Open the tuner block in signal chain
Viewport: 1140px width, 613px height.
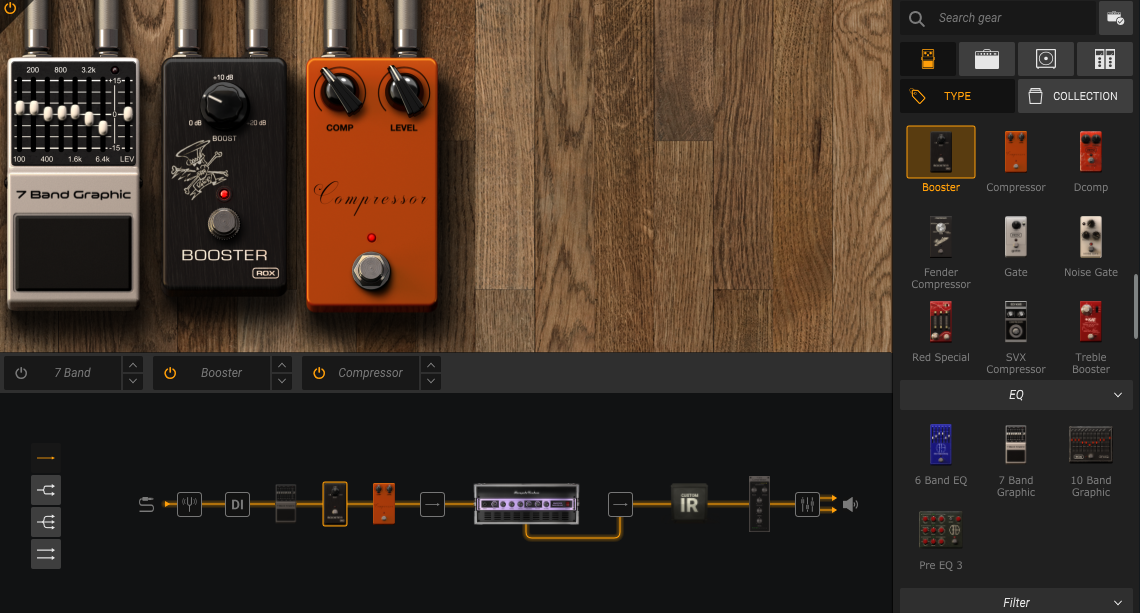click(189, 504)
